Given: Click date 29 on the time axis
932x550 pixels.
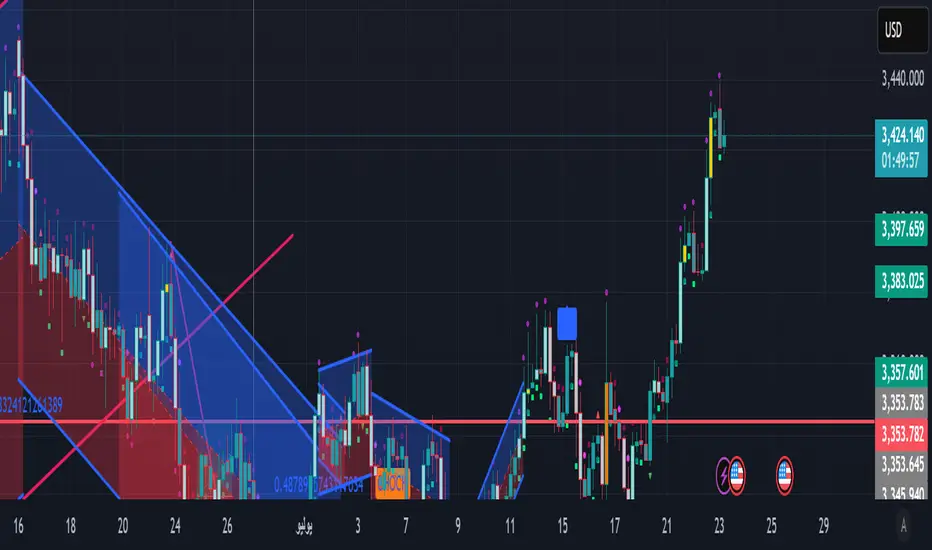Looking at the screenshot, I should 824,526.
